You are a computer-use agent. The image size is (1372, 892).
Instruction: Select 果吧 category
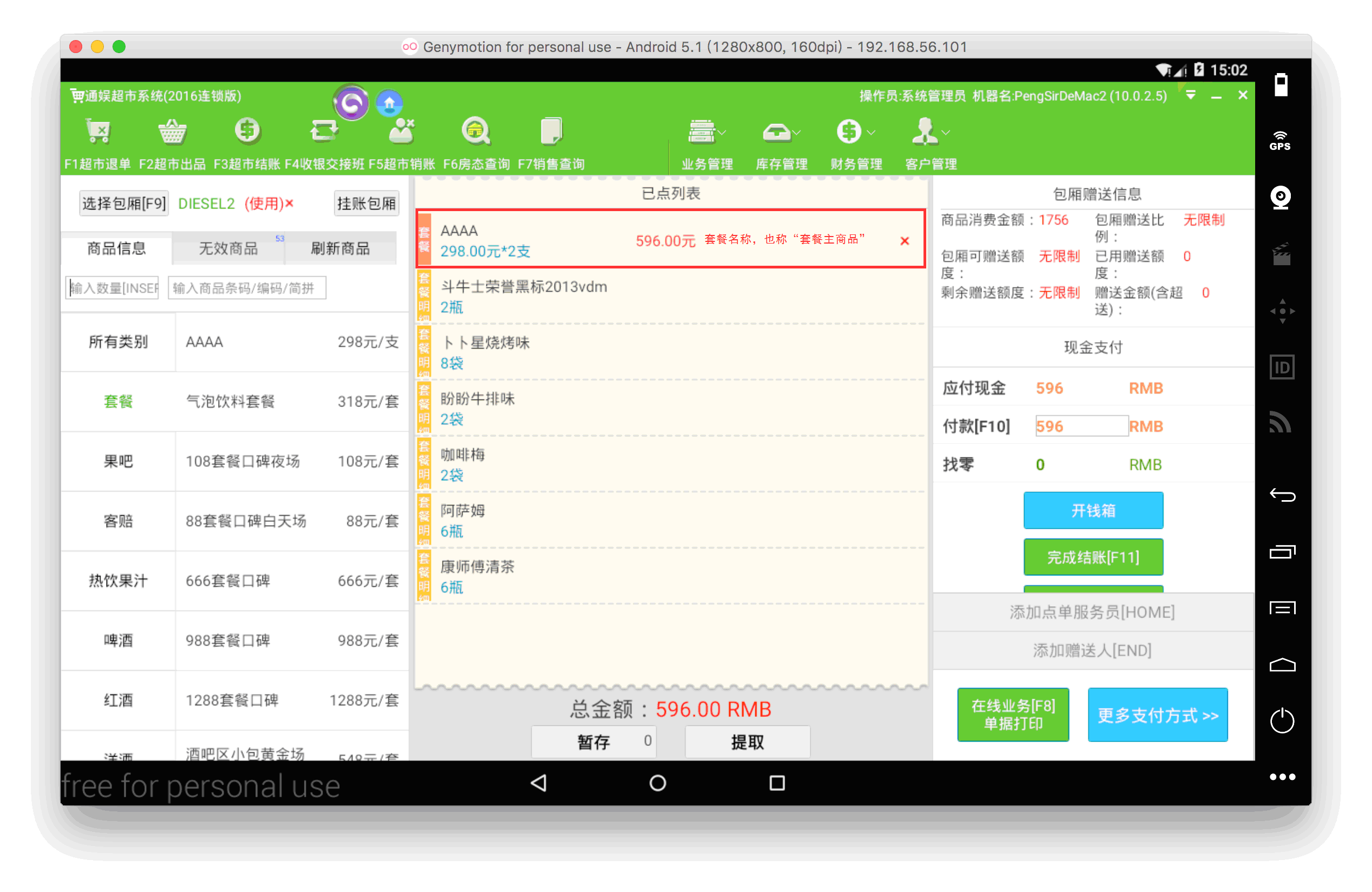(x=117, y=461)
